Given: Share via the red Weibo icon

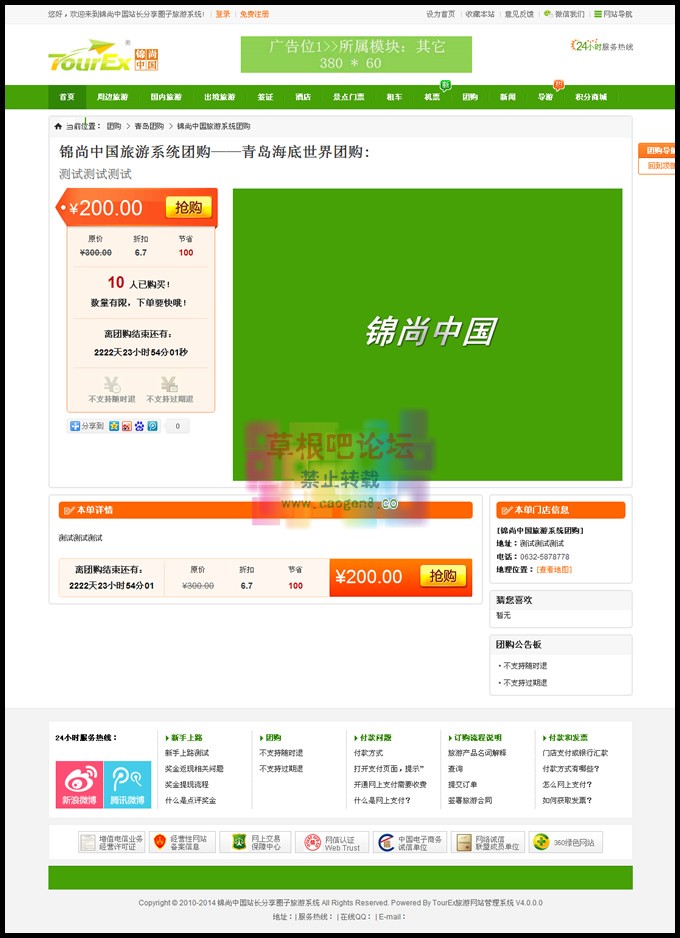Looking at the screenshot, I should click(x=126, y=426).
